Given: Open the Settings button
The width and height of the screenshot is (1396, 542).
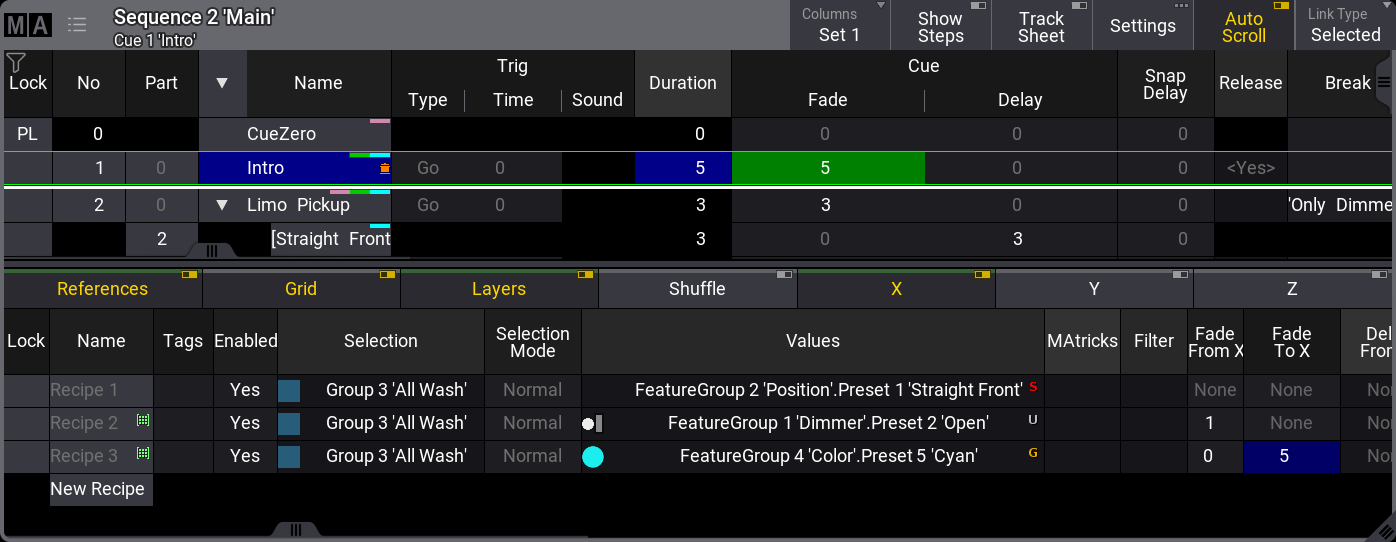Looking at the screenshot, I should pos(1142,26).
